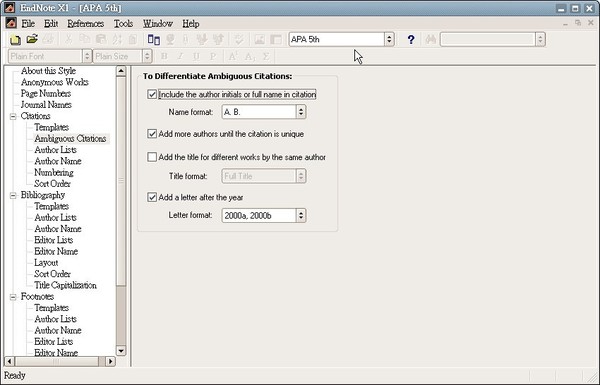This screenshot has width=600, height=385.
Task: Click the blue question mark Help icon
Action: (411, 39)
